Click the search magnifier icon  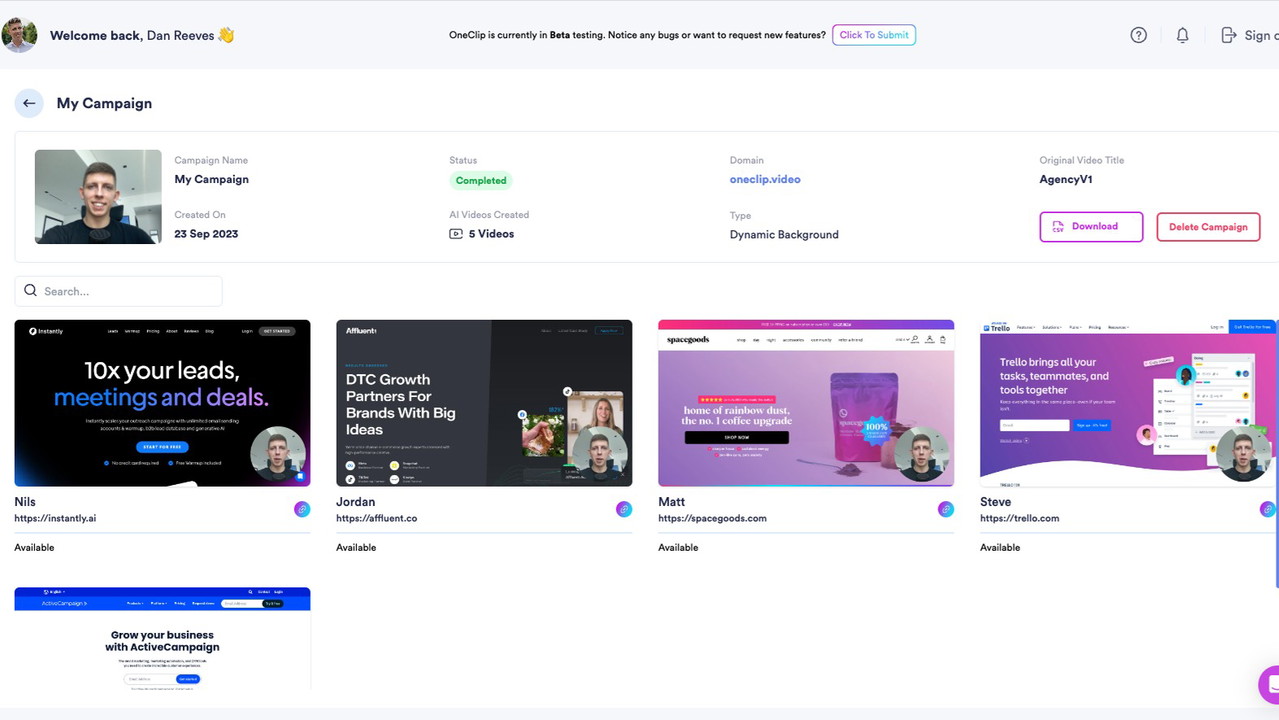(x=31, y=291)
